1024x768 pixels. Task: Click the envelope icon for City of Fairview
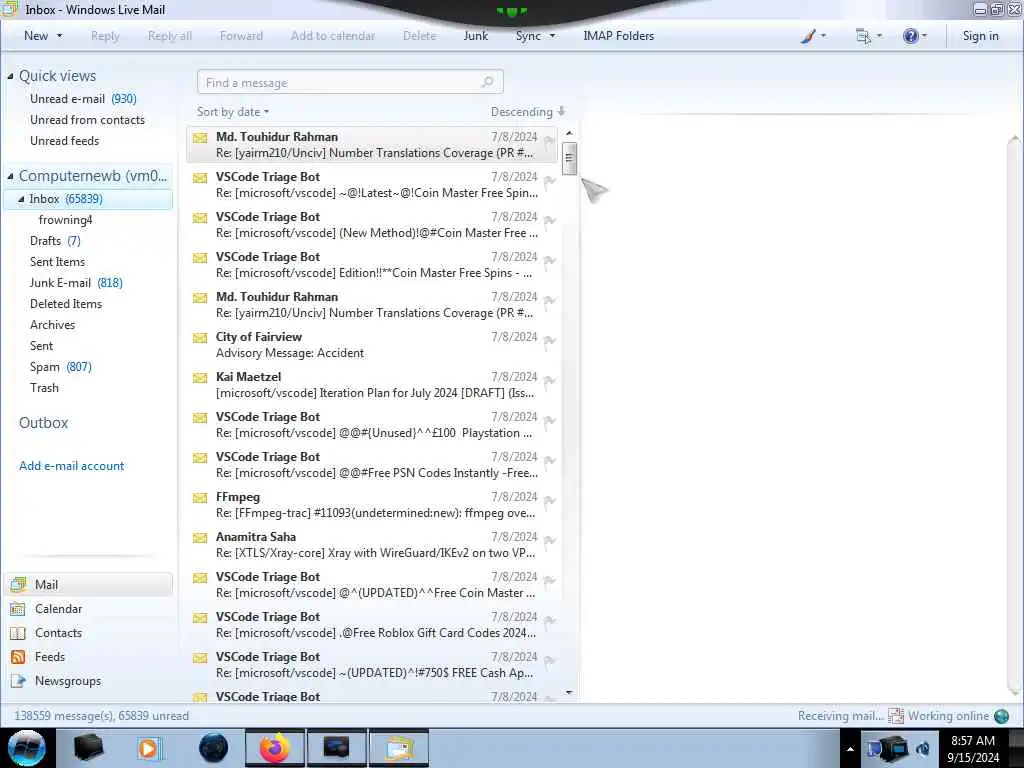tap(200, 338)
